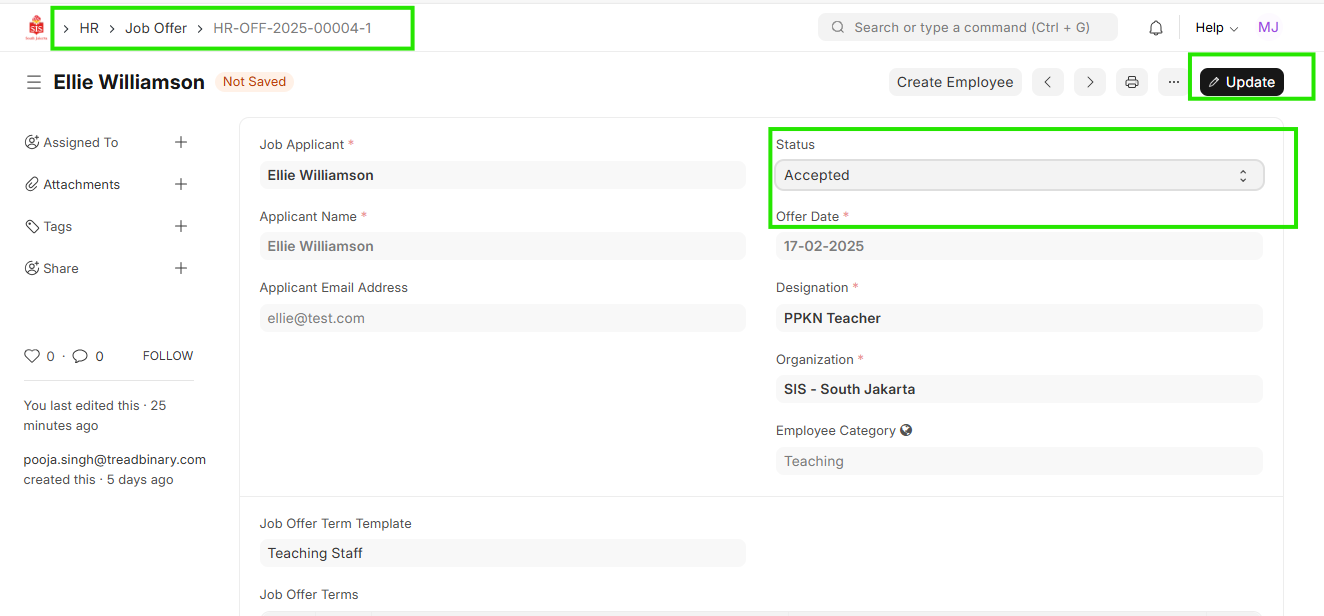The height and width of the screenshot is (616, 1324).
Task: Navigate to Job Offer breadcrumb
Action: pyautogui.click(x=156, y=28)
